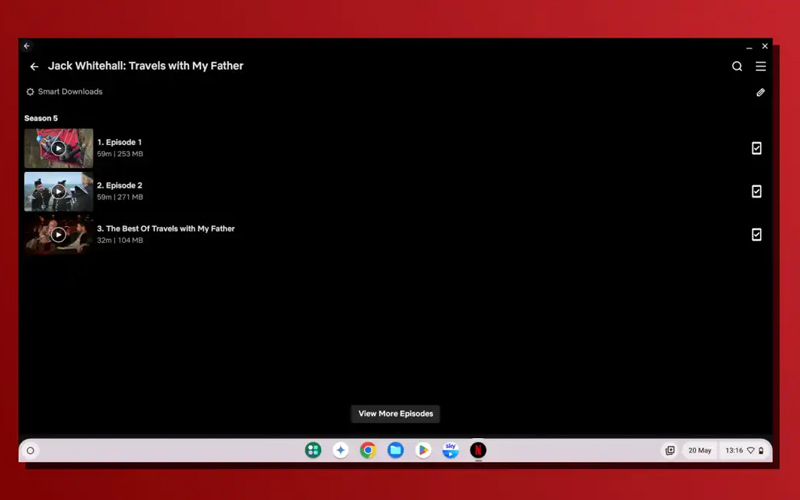Image resolution: width=800 pixels, height=500 pixels.
Task: Open the Netflix search icon
Action: point(737,66)
